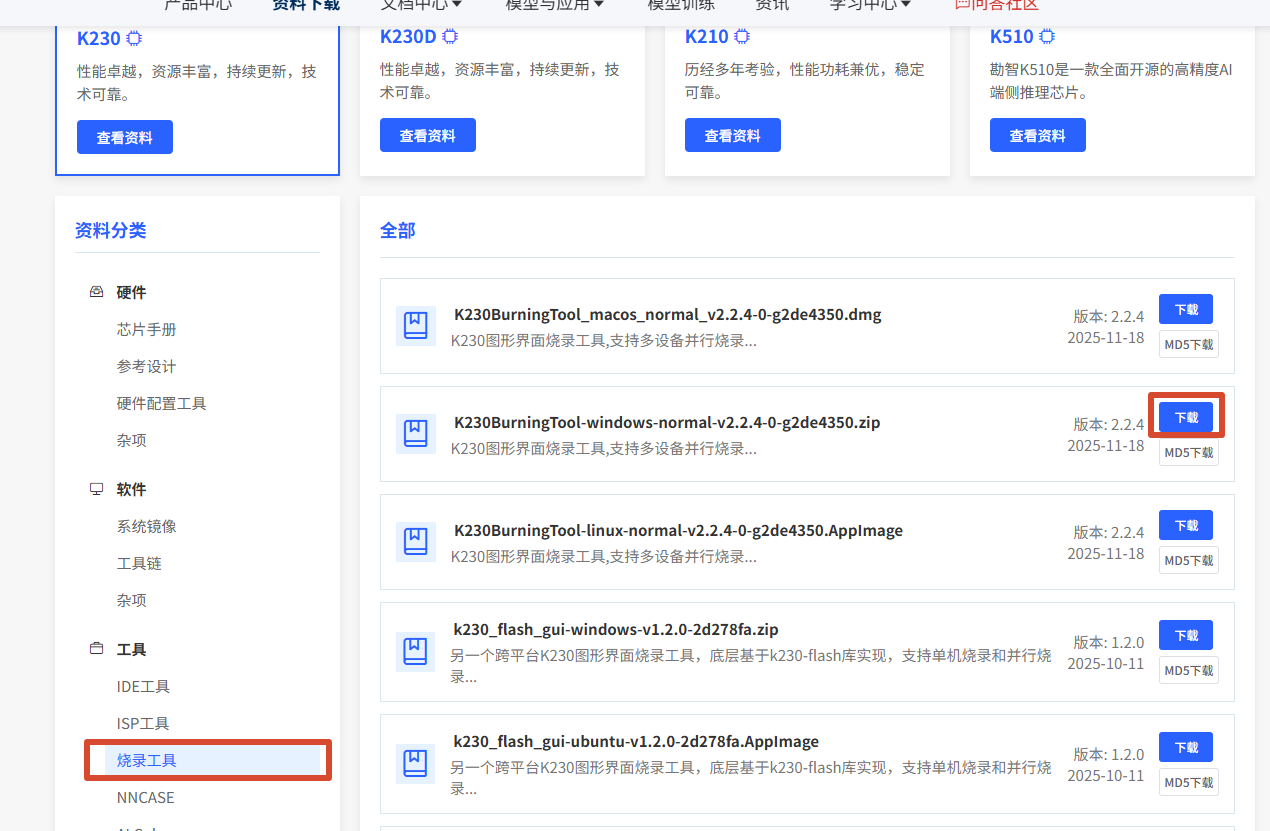Click the hardware icon beside 硬件
The width and height of the screenshot is (1270, 831).
(96, 292)
